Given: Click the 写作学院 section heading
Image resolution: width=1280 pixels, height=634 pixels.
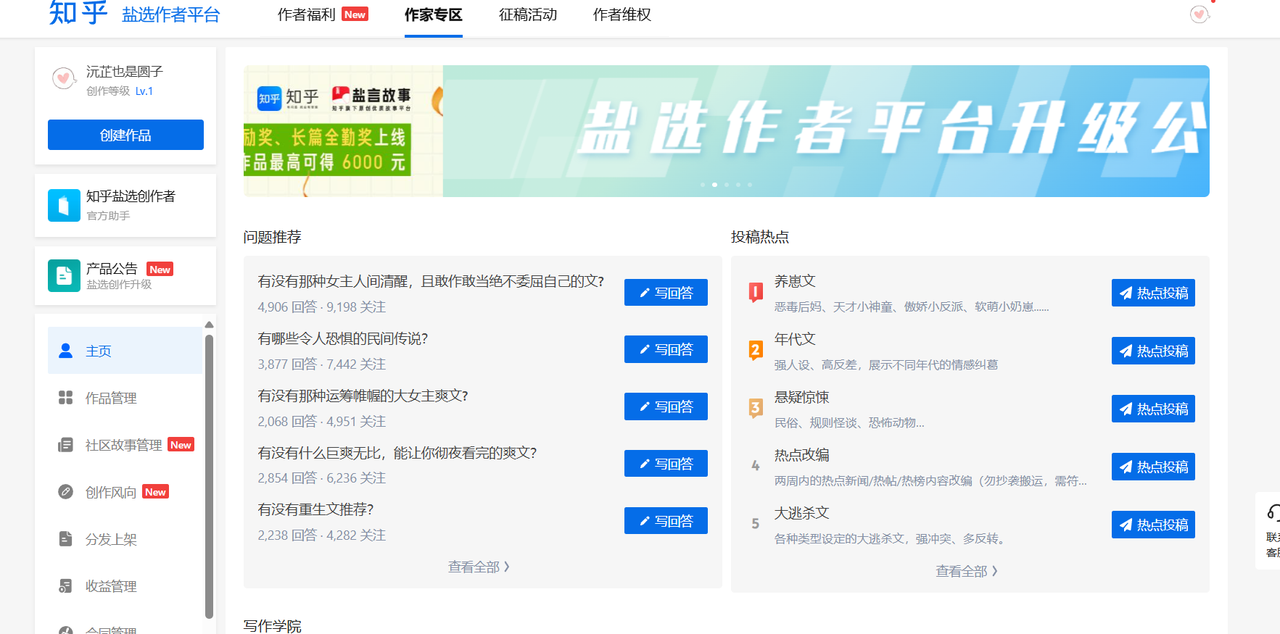Looking at the screenshot, I should click(272, 626).
